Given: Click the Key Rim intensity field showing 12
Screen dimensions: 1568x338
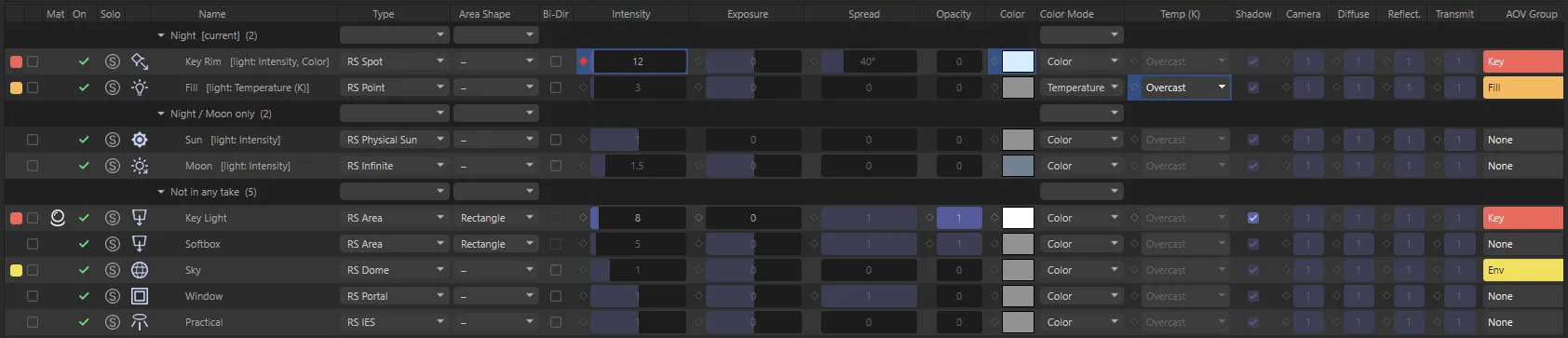Looking at the screenshot, I should coord(638,61).
